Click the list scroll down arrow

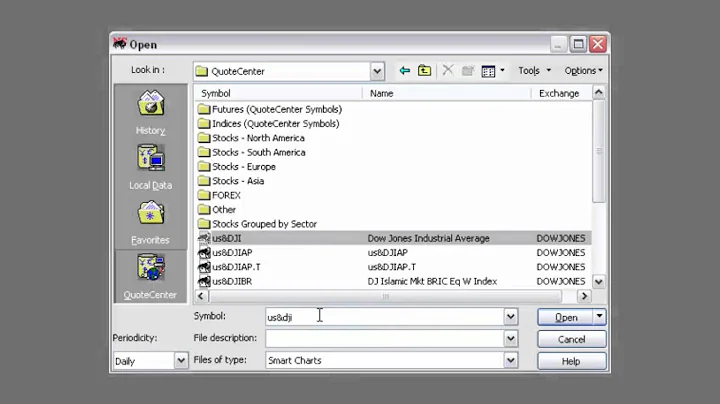click(599, 281)
